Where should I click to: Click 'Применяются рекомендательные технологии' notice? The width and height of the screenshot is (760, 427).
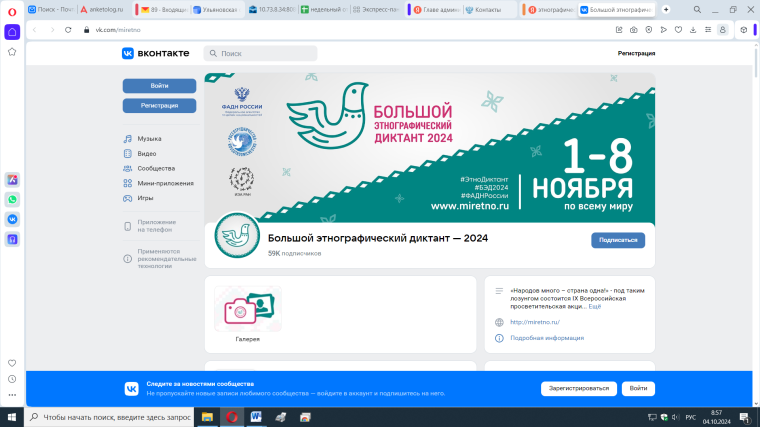click(167, 259)
